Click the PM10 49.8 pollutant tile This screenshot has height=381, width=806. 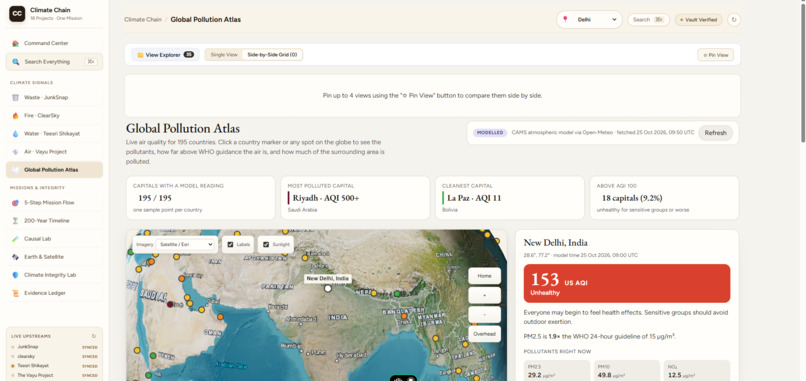point(627,371)
